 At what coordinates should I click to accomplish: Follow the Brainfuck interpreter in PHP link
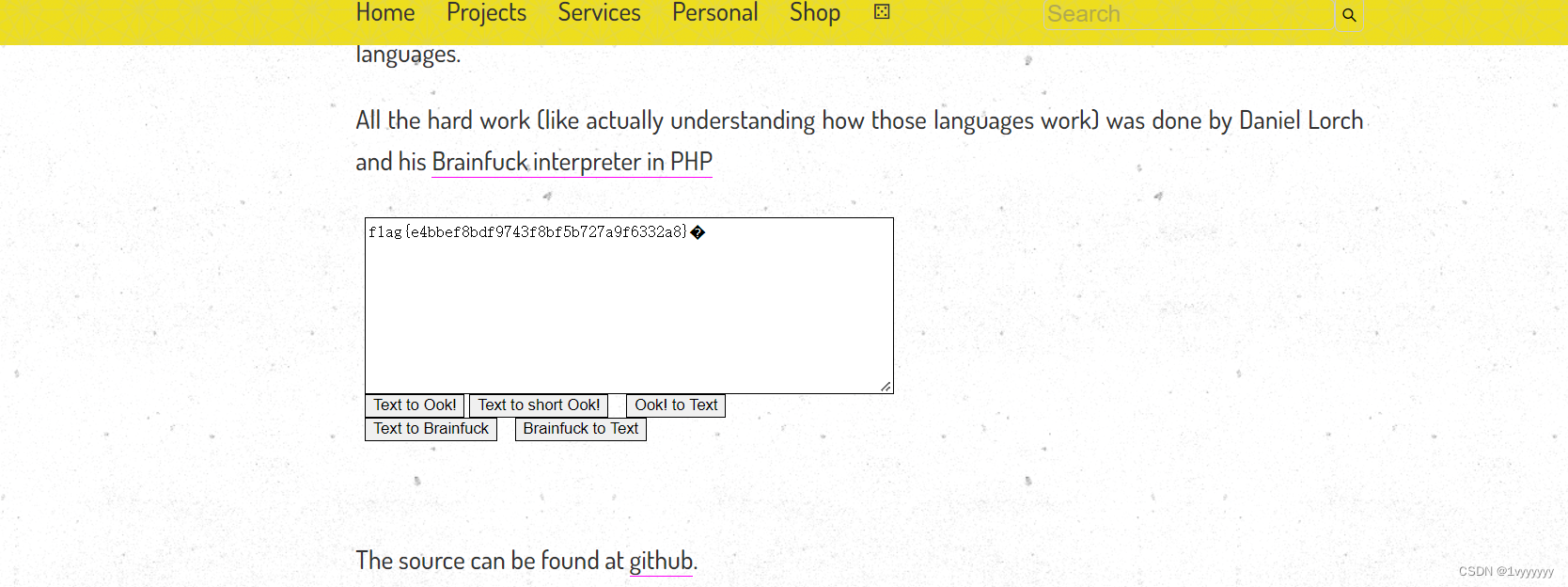click(x=572, y=162)
